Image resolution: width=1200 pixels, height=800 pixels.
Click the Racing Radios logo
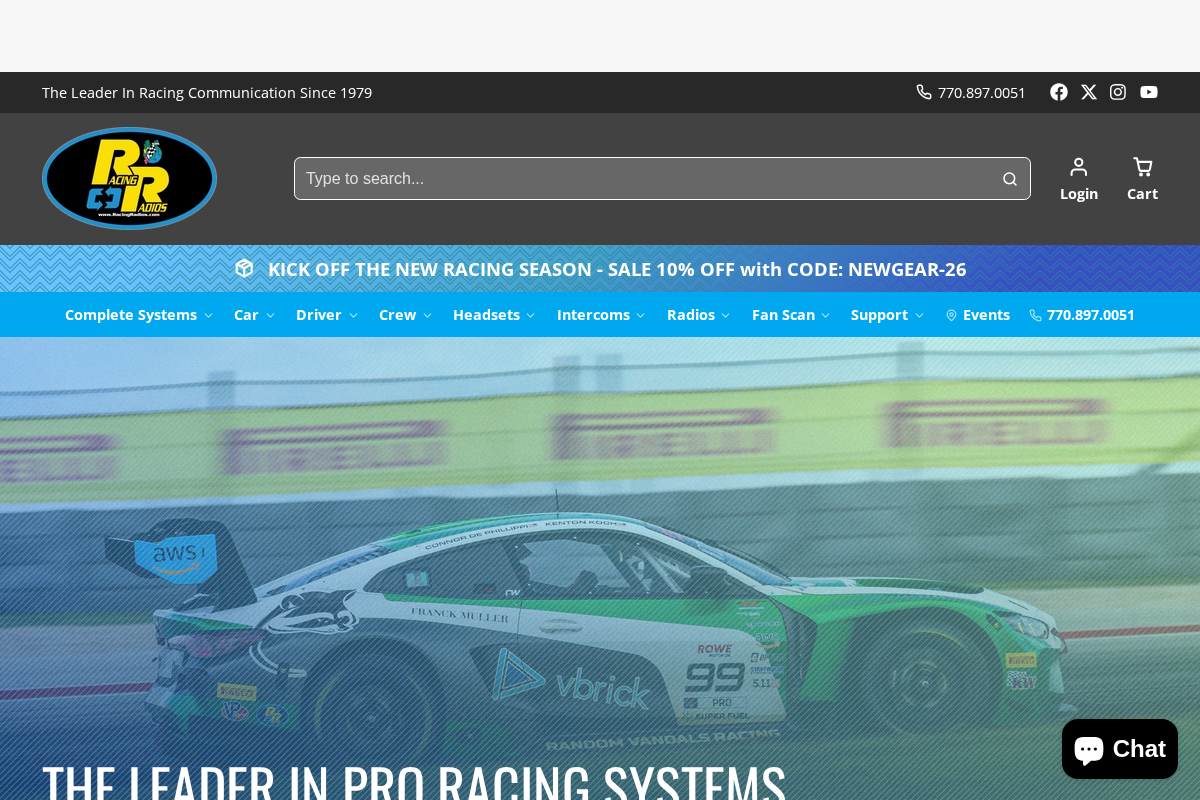tap(128, 178)
